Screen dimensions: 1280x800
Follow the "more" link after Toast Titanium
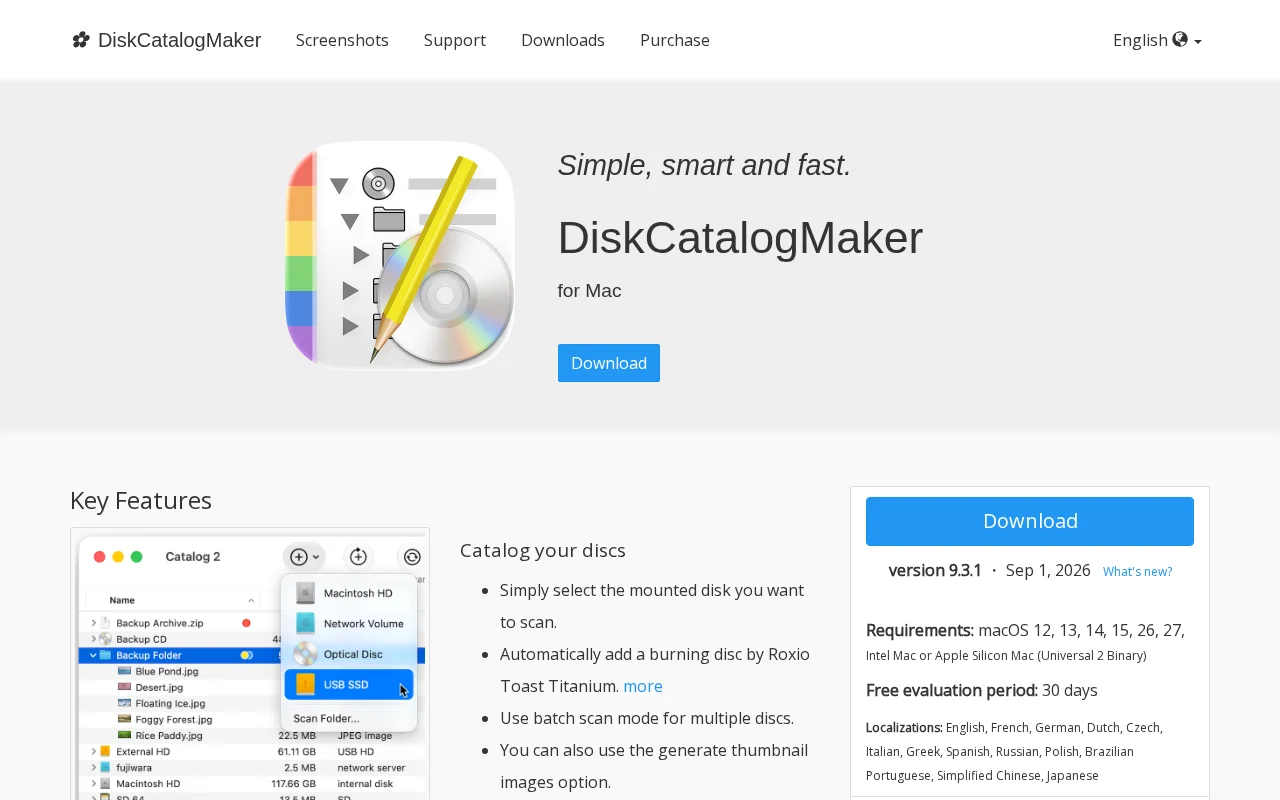click(643, 686)
